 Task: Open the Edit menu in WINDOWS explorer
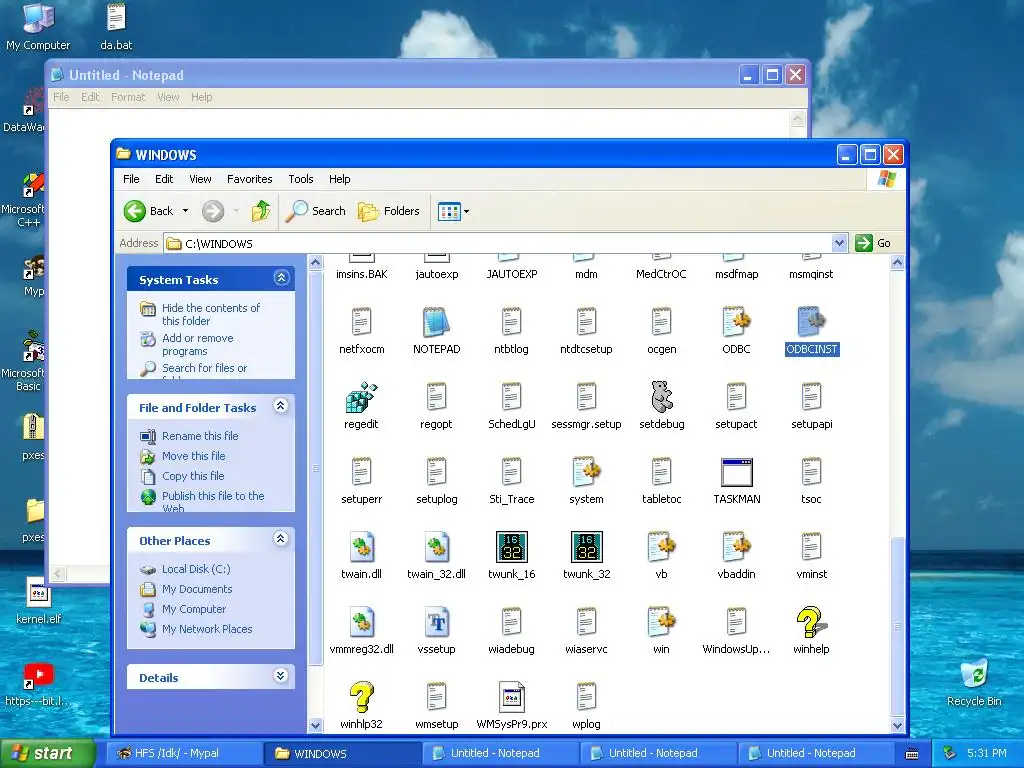coord(164,179)
